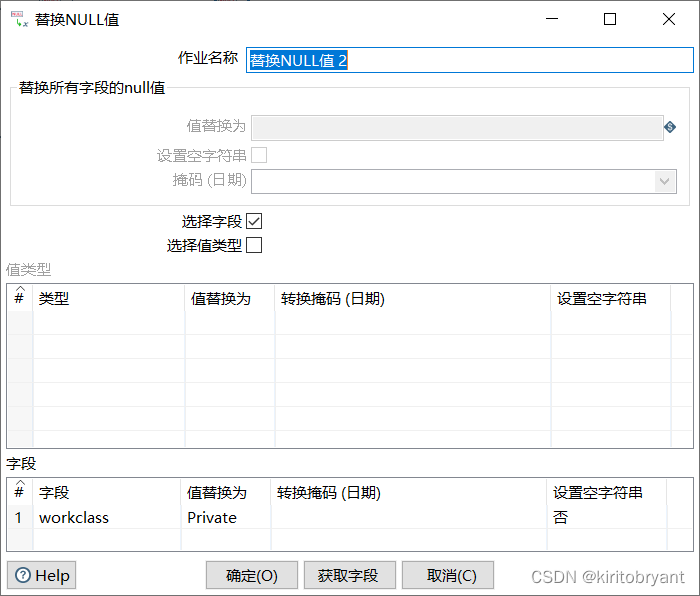Image resolution: width=700 pixels, height=596 pixels.
Task: Select row number 1 in fields table
Action: click(19, 517)
